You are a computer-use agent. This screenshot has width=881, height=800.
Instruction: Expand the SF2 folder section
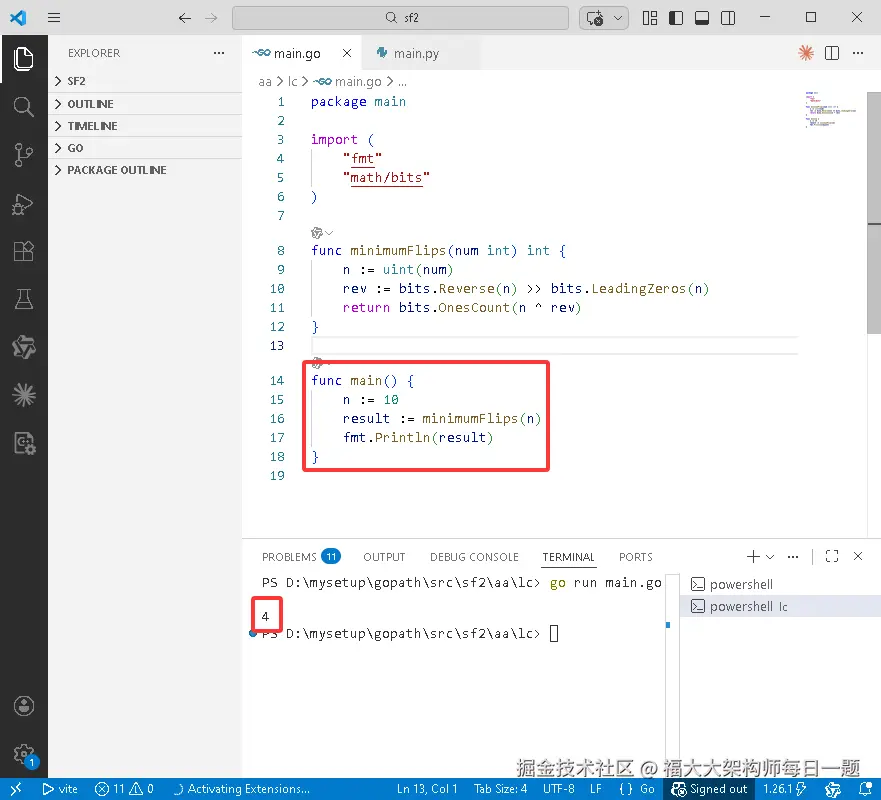145,81
